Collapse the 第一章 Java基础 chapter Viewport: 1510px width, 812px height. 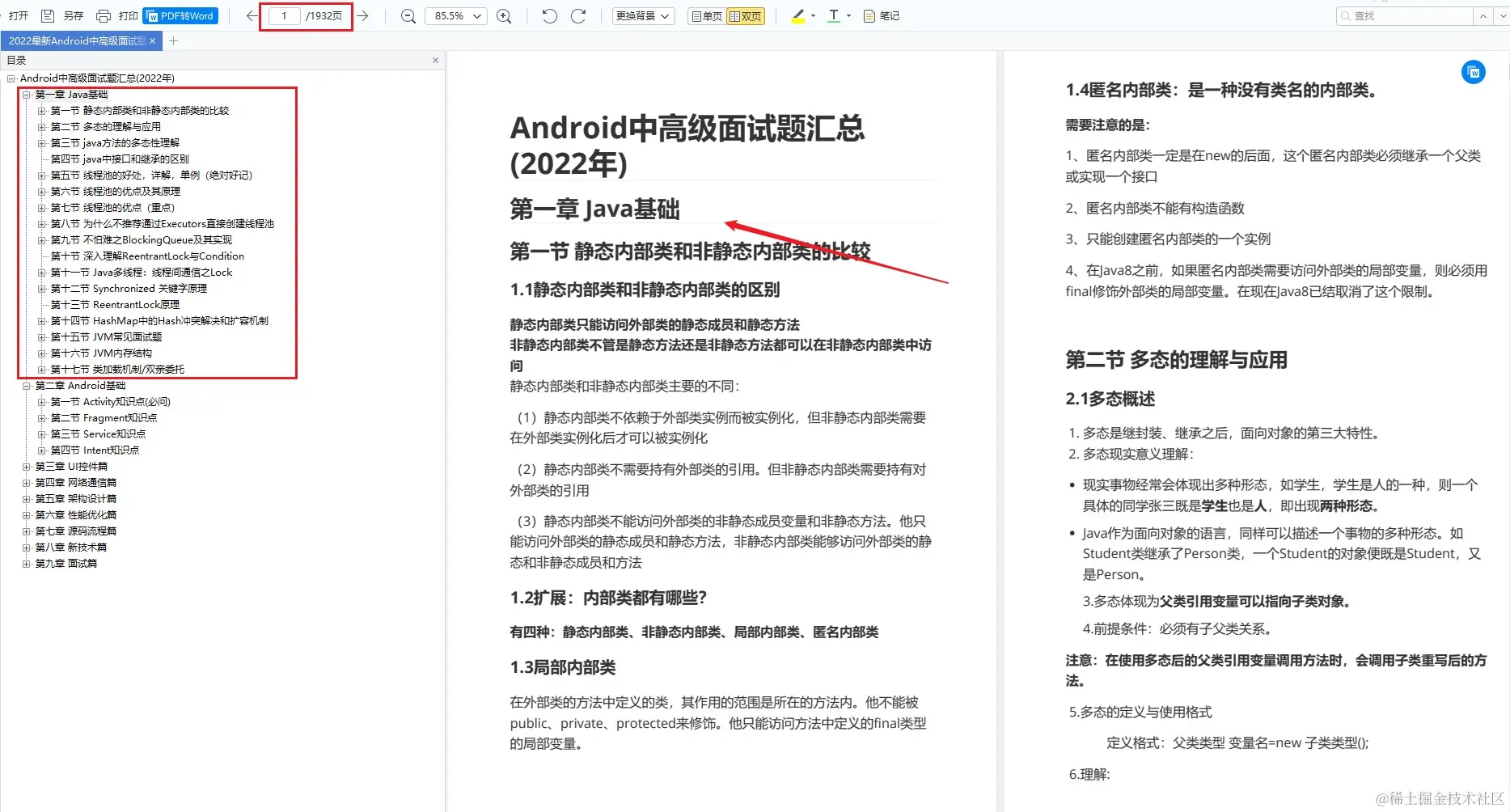(27, 95)
